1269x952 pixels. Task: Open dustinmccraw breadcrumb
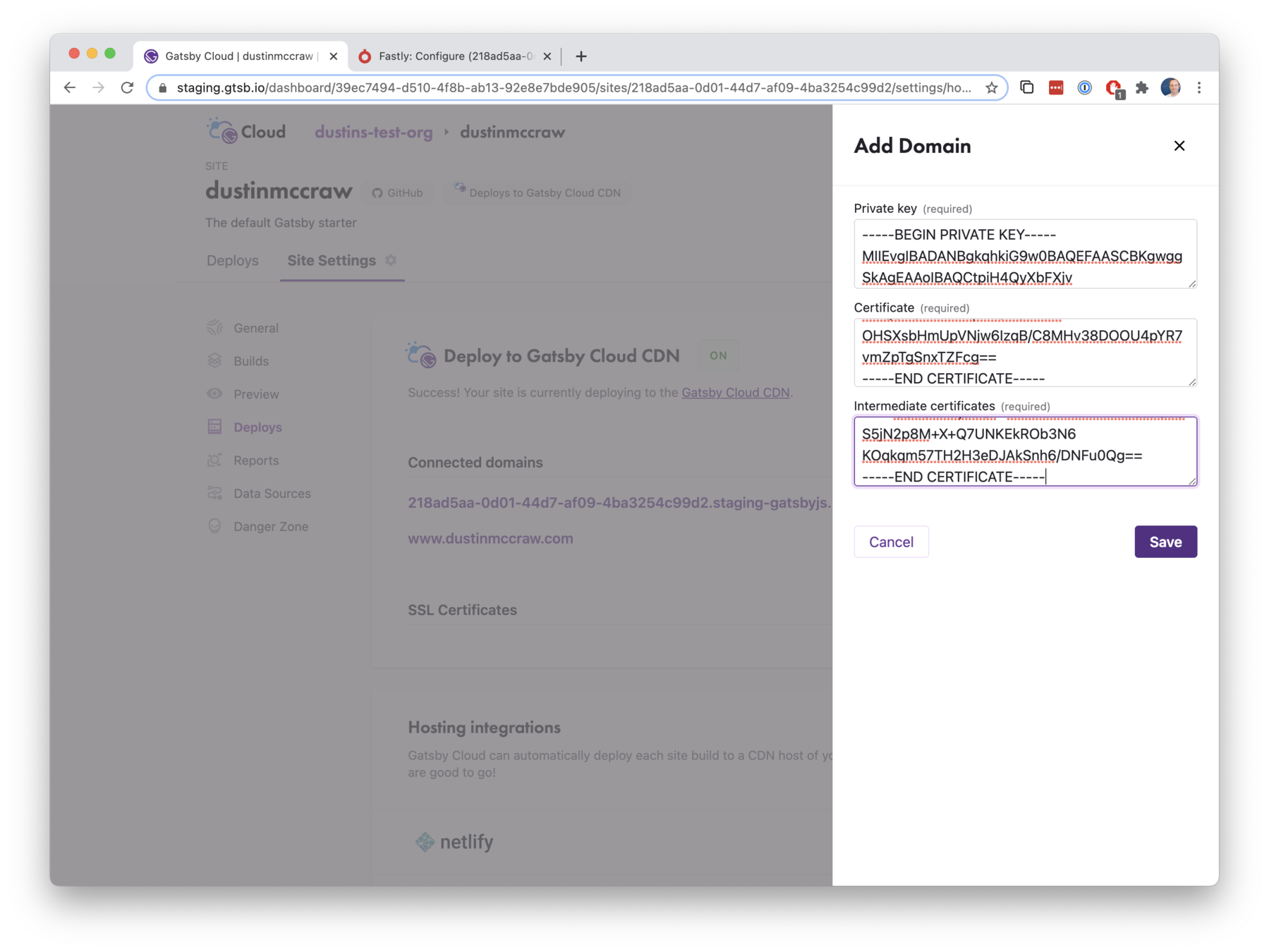[512, 132]
